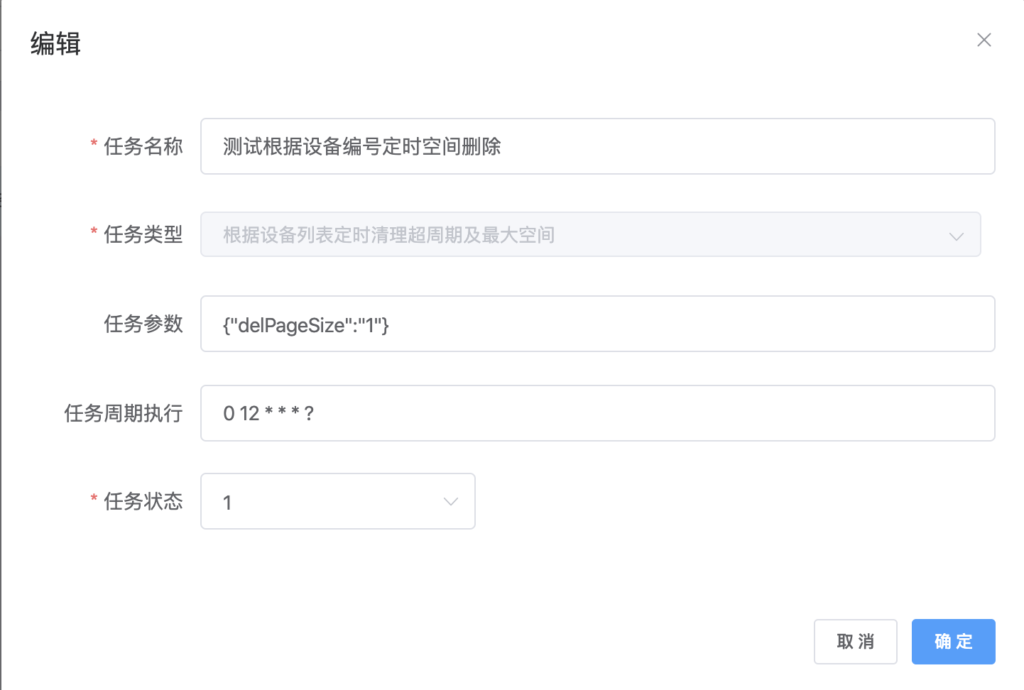1024x690 pixels.
Task: Expand the 任务状态 dropdown showing 1
Action: (x=337, y=501)
